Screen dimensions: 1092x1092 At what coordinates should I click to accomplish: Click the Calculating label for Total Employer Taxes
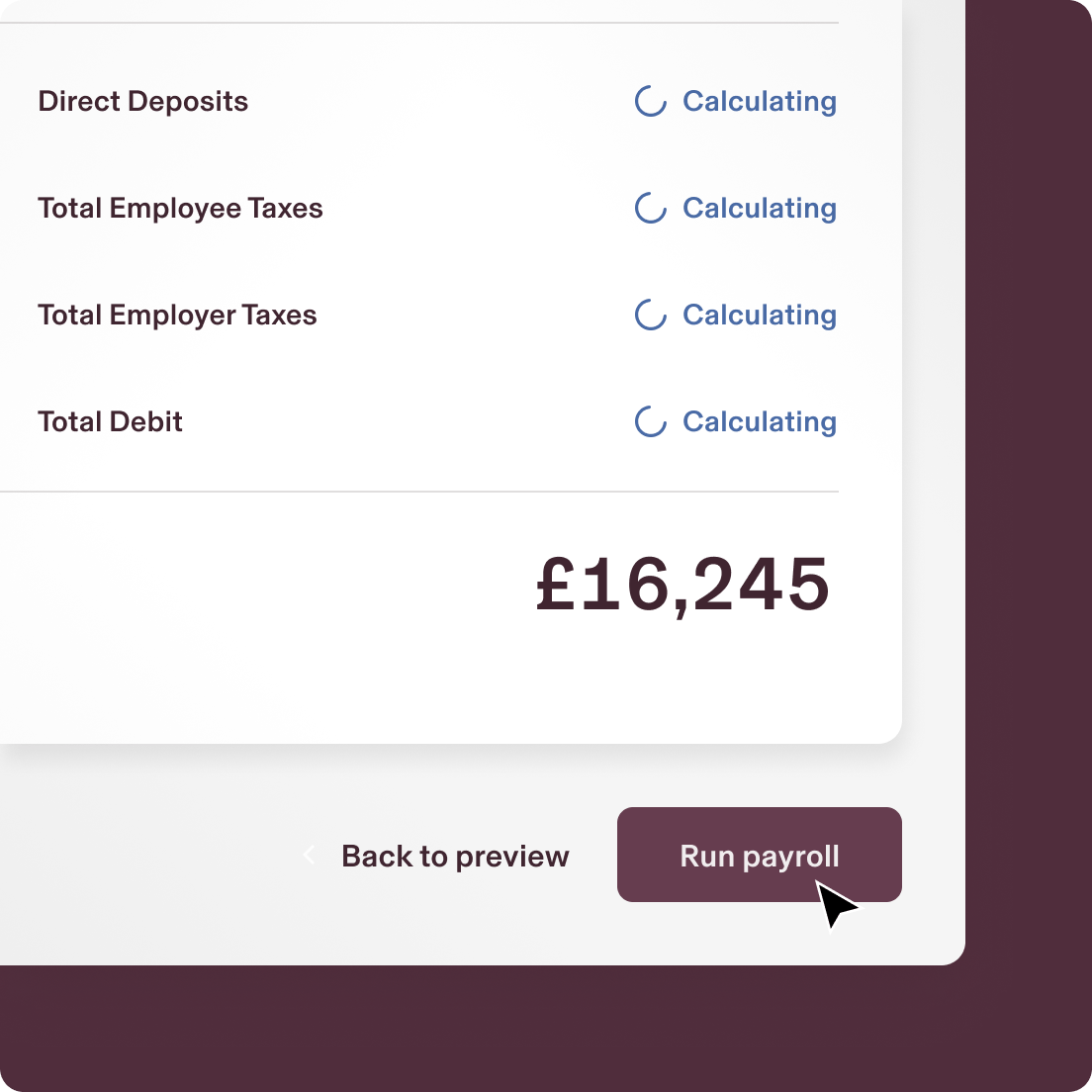pyautogui.click(x=759, y=315)
